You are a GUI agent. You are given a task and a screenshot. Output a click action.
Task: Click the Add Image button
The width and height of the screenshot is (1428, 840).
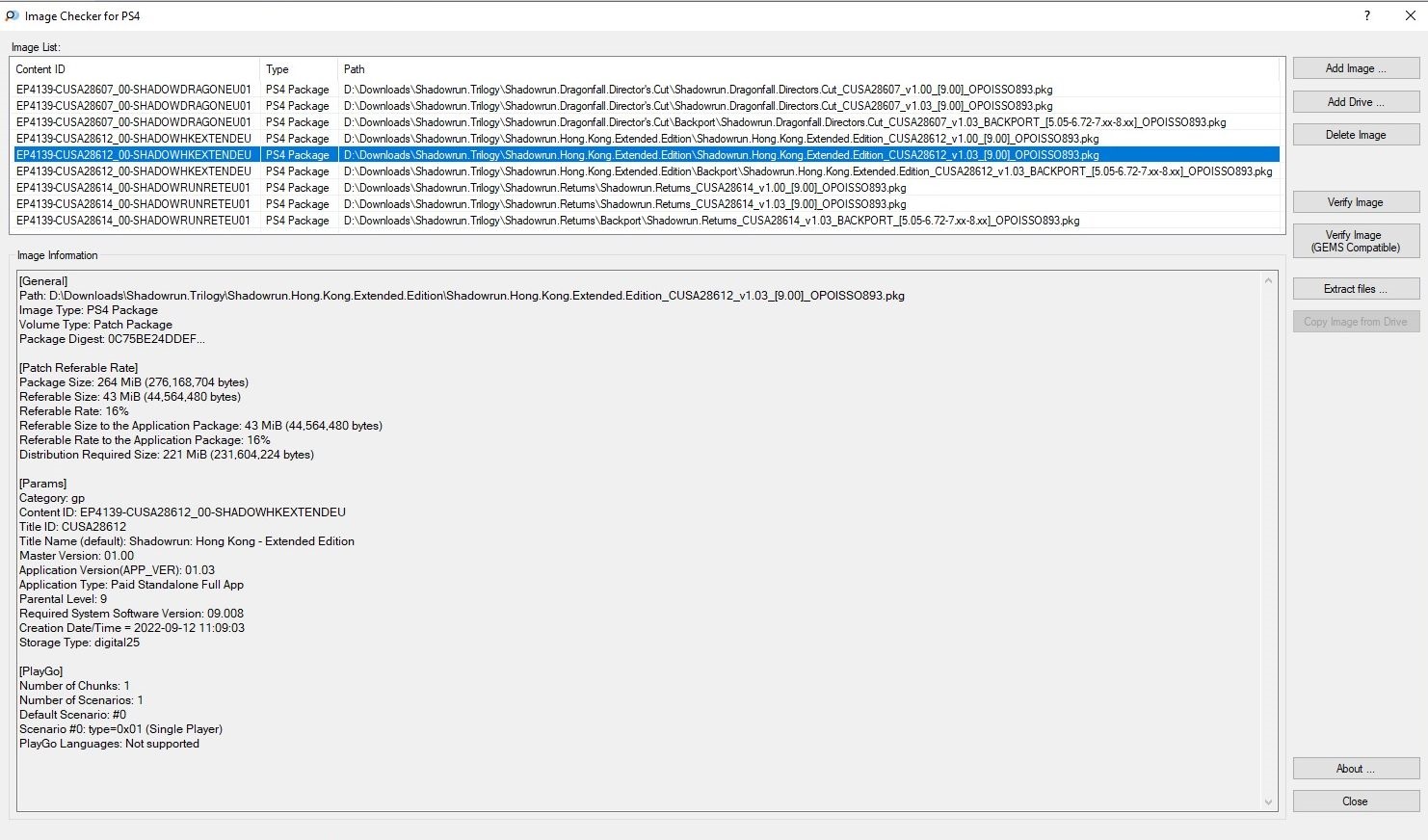pyautogui.click(x=1356, y=68)
